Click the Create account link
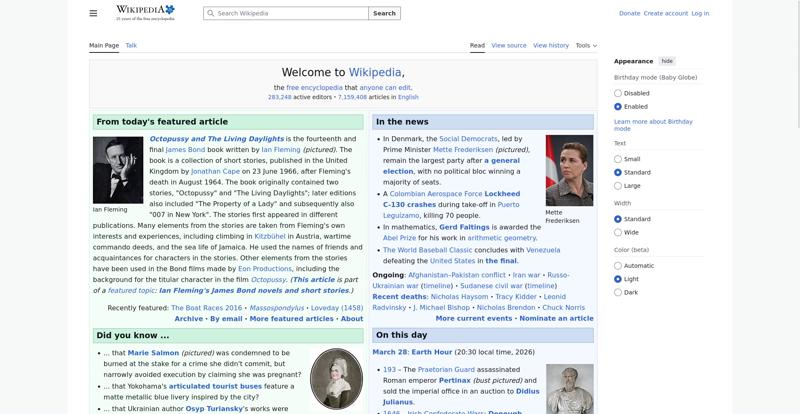Image resolution: width=800 pixels, height=414 pixels. point(665,14)
